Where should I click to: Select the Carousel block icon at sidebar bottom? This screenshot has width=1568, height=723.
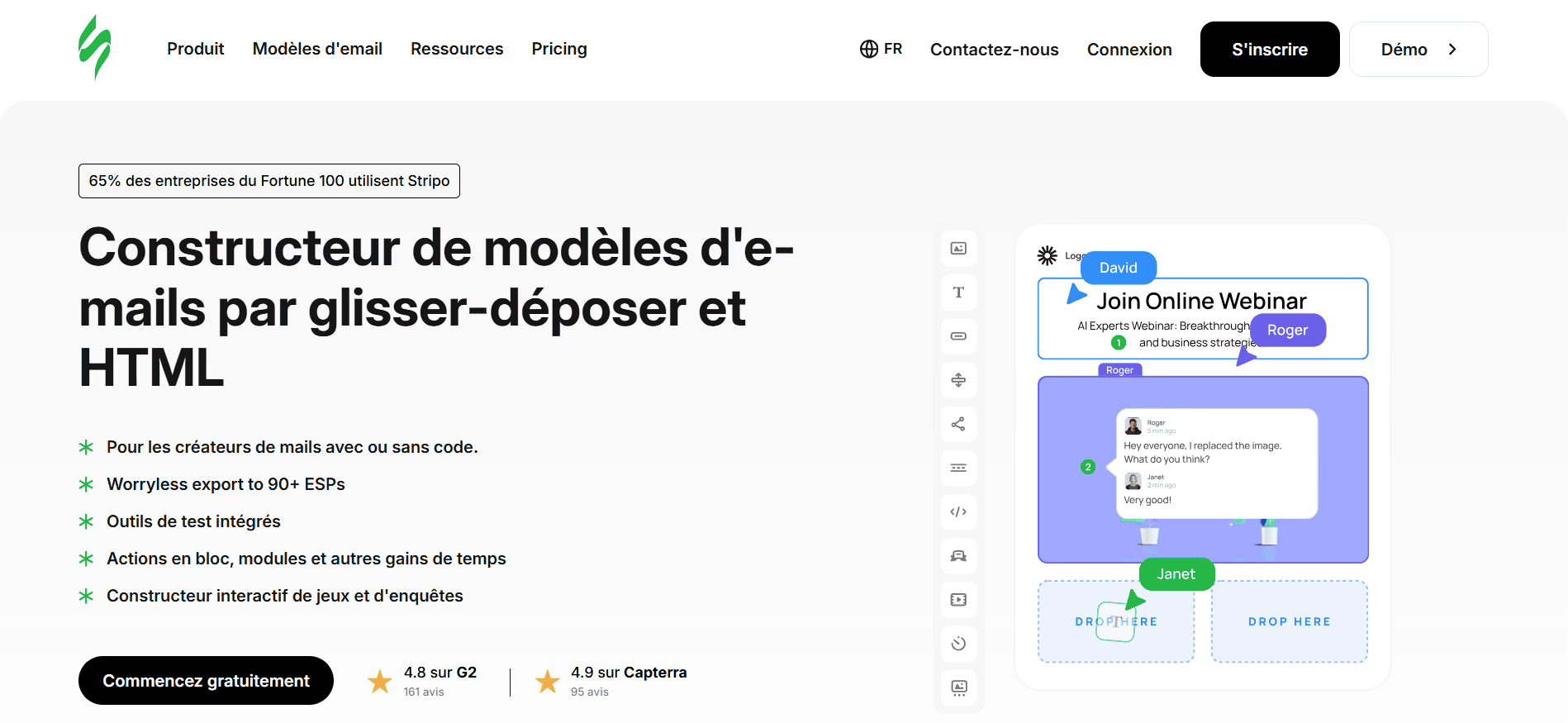click(x=958, y=687)
